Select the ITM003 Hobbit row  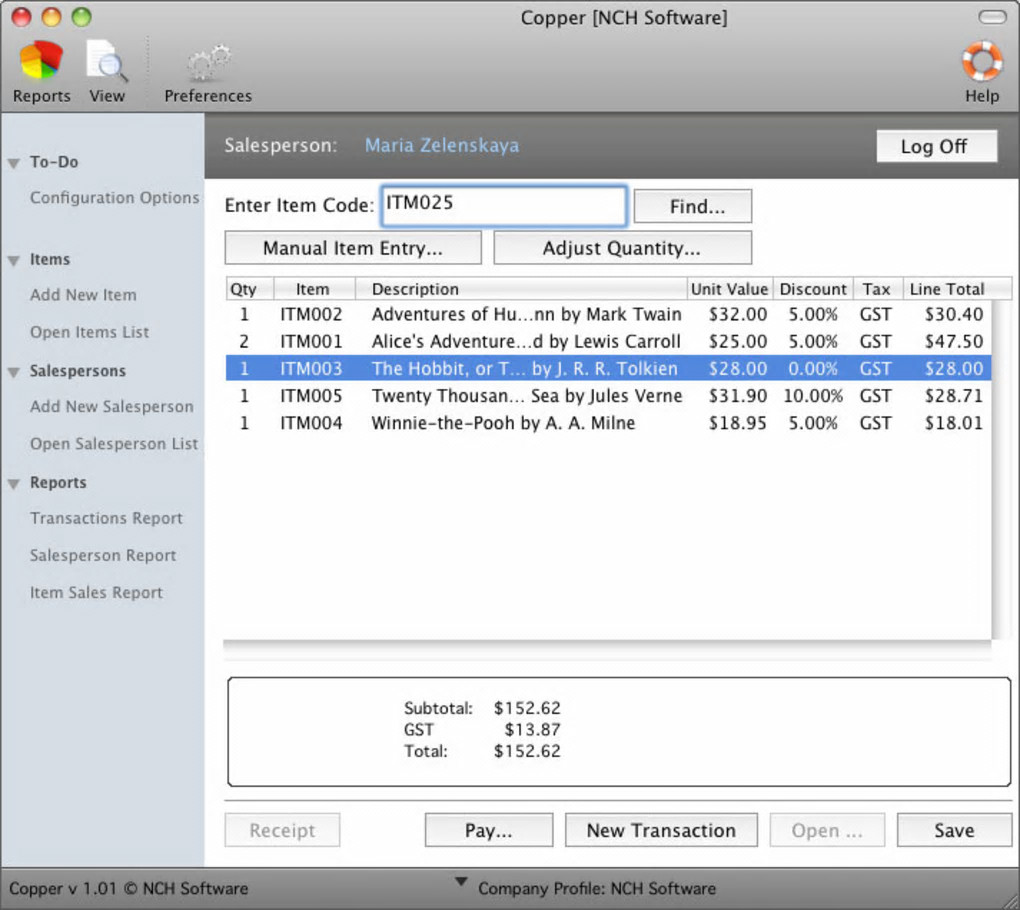(x=608, y=369)
